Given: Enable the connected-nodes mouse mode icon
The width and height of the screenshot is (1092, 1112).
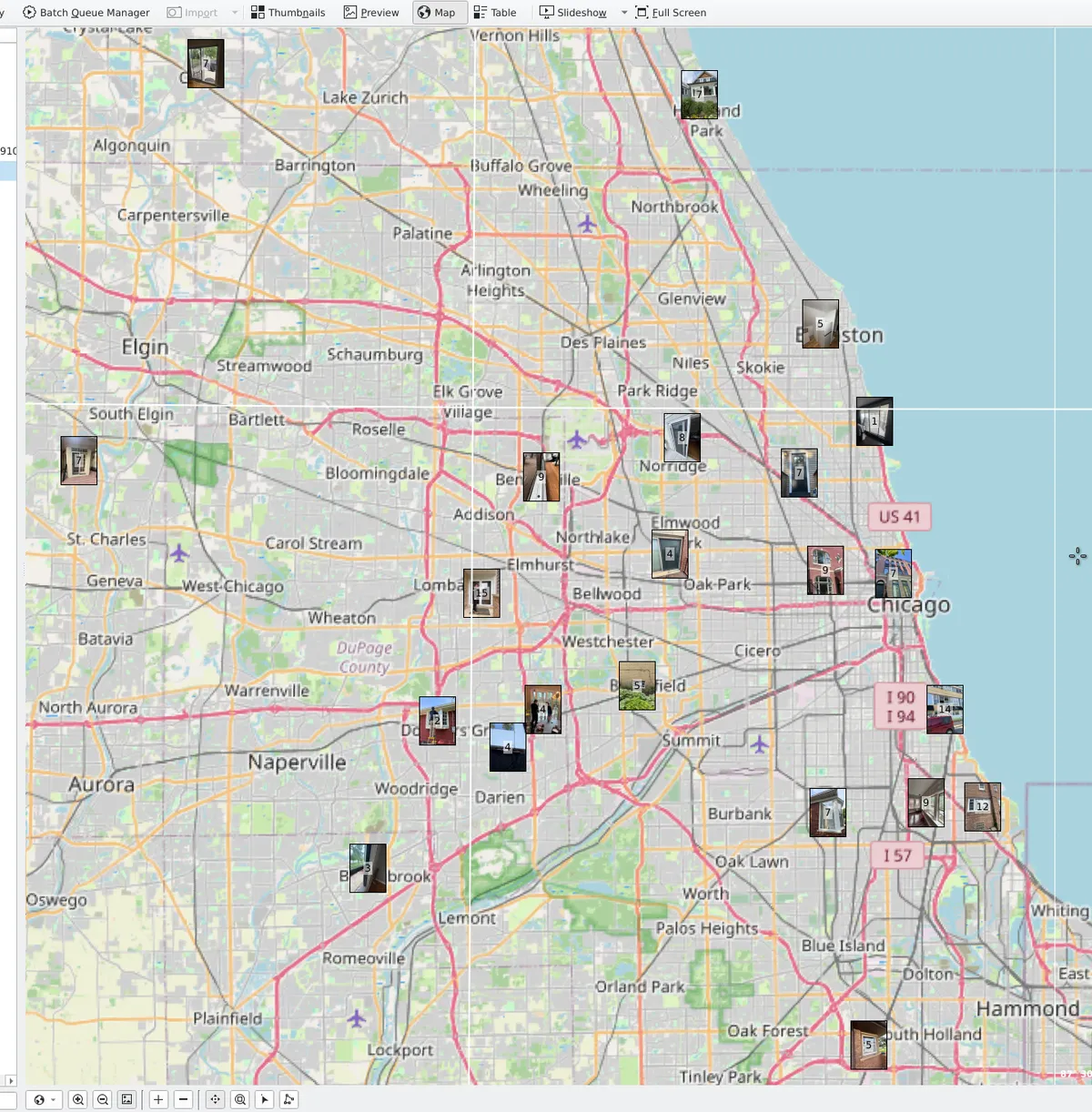Looking at the screenshot, I should 289,1099.
